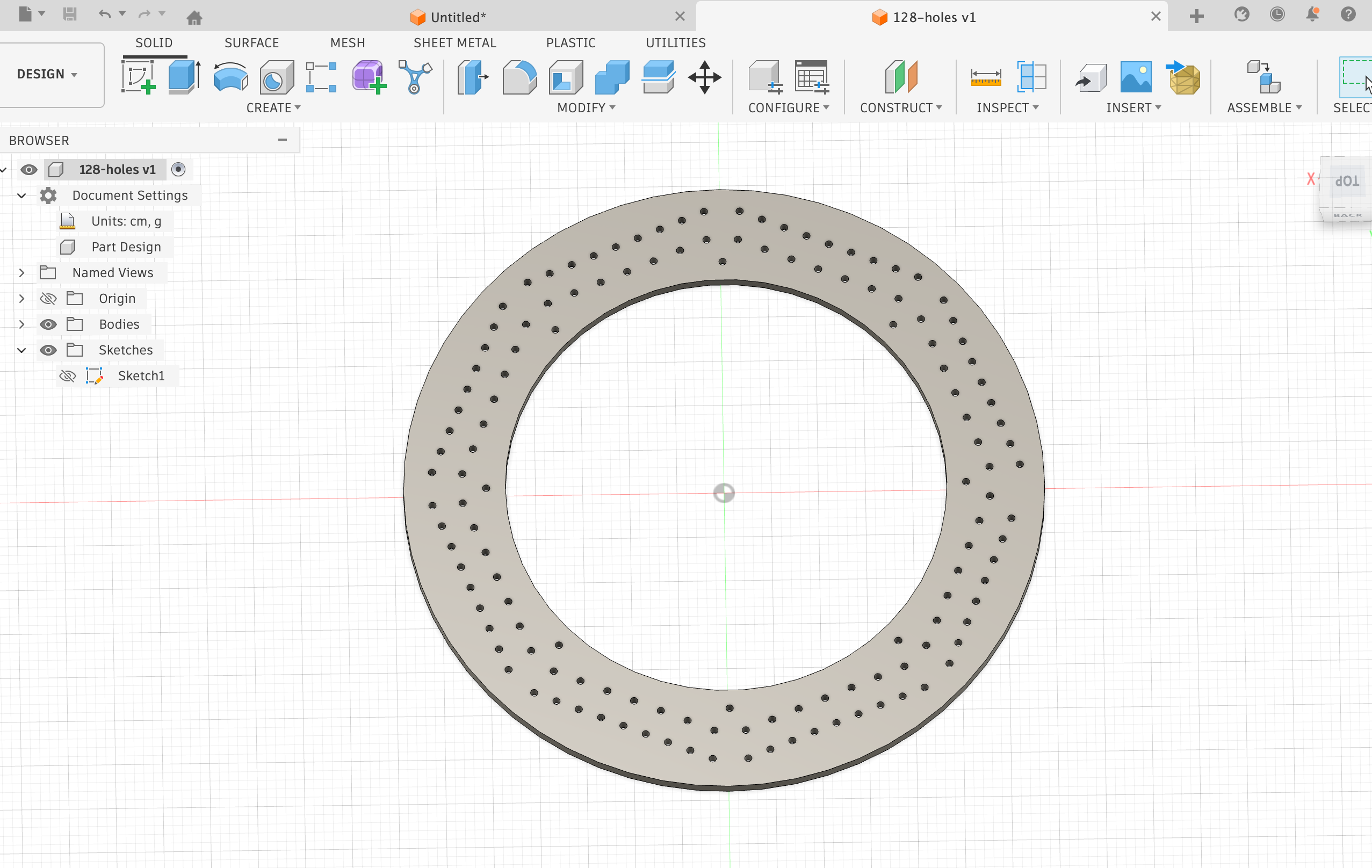
Task: Click the Insert Mesh icon
Action: click(1185, 77)
